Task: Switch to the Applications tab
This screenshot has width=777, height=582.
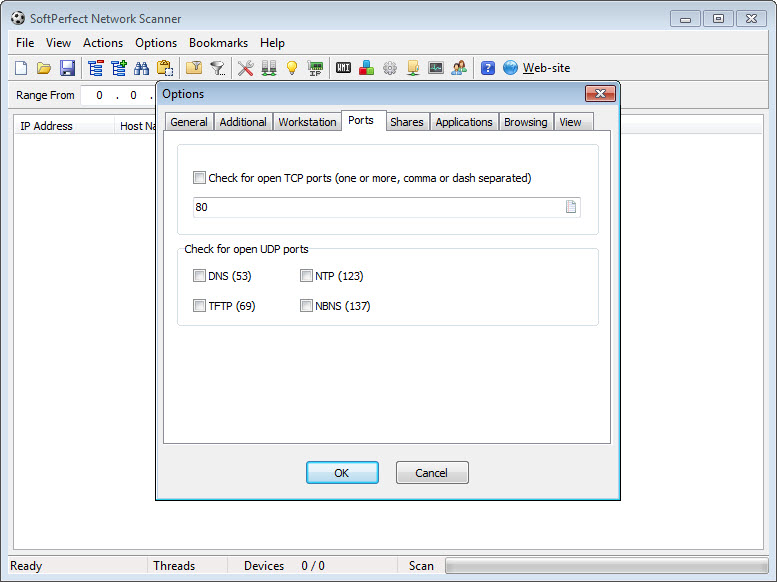Action: click(464, 122)
